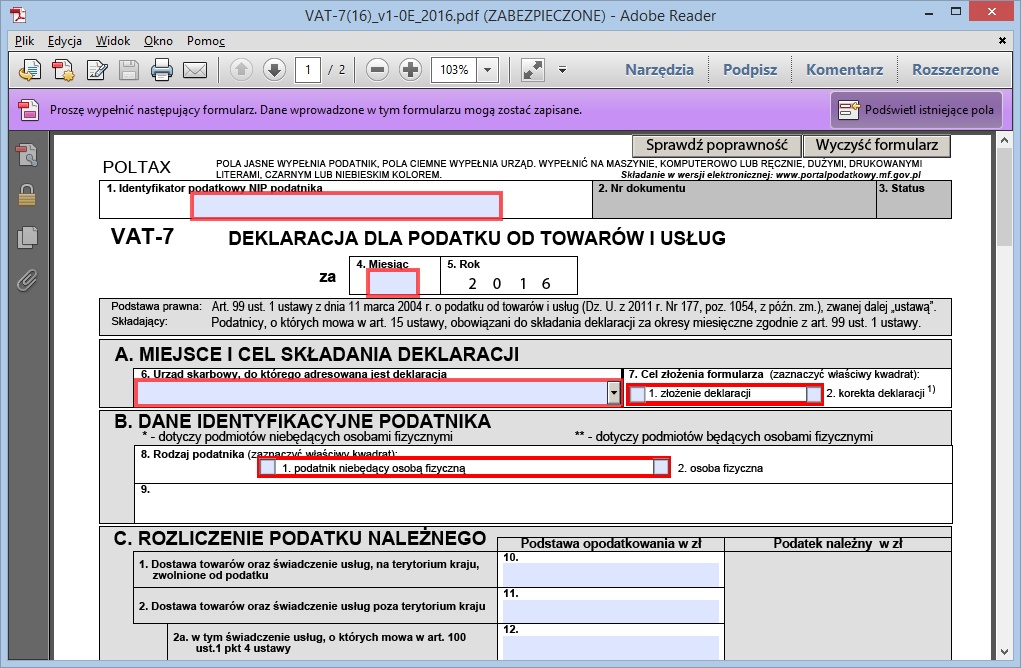Image resolution: width=1021 pixels, height=668 pixels.
Task: Click the Miesiąc input field
Action: (x=393, y=283)
